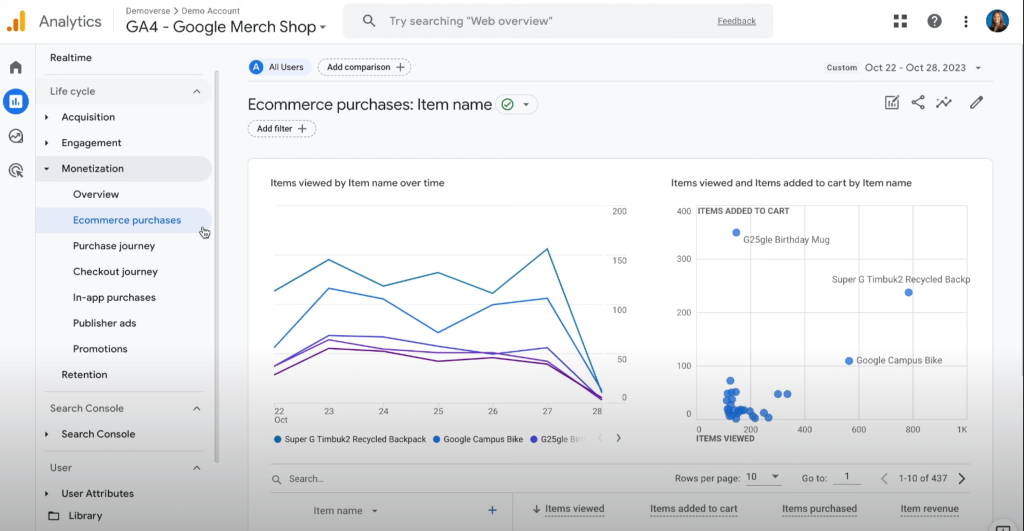Sort by the Items added to cart column
The width and height of the screenshot is (1024, 531).
tap(694, 509)
